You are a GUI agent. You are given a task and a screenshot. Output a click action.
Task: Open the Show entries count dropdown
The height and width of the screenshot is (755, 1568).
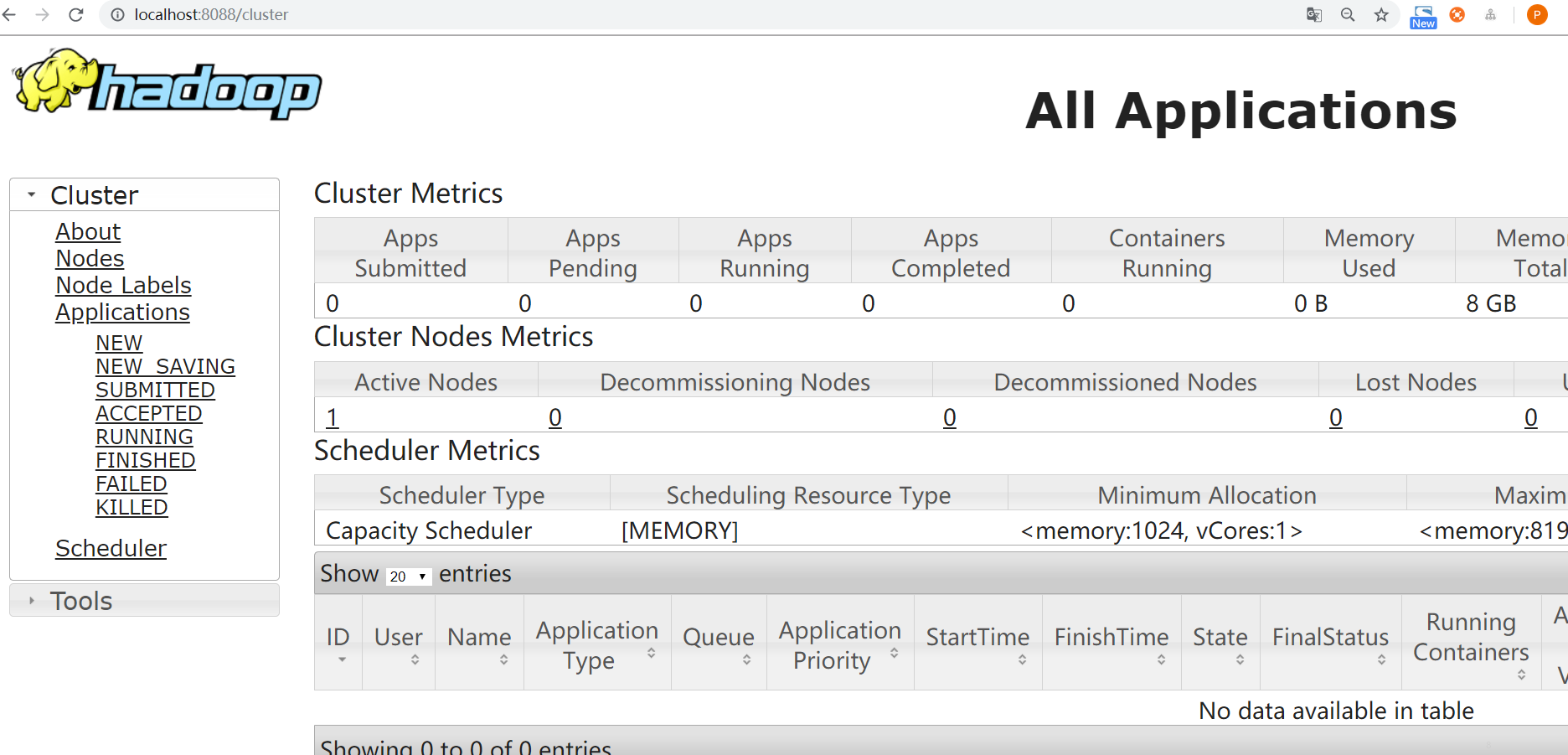click(x=409, y=576)
